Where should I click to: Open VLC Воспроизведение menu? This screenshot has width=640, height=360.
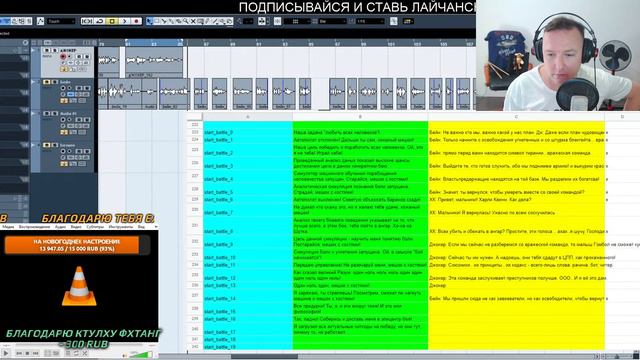(x=34, y=227)
